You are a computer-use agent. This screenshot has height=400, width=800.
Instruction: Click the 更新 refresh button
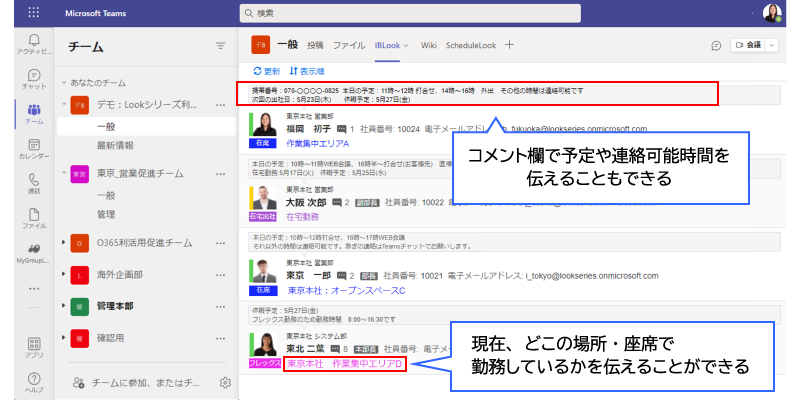click(x=266, y=71)
